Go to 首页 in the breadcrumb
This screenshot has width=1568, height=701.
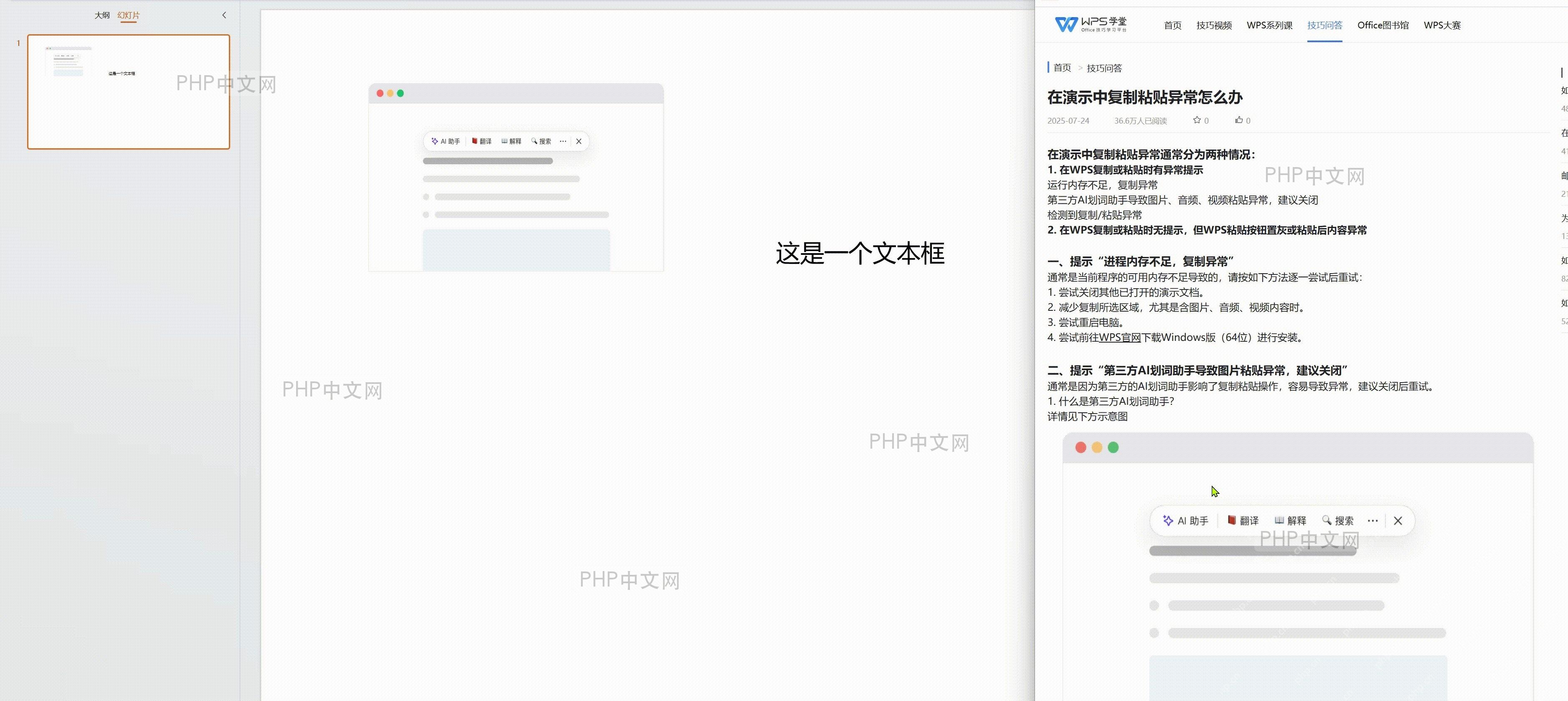pyautogui.click(x=1062, y=68)
